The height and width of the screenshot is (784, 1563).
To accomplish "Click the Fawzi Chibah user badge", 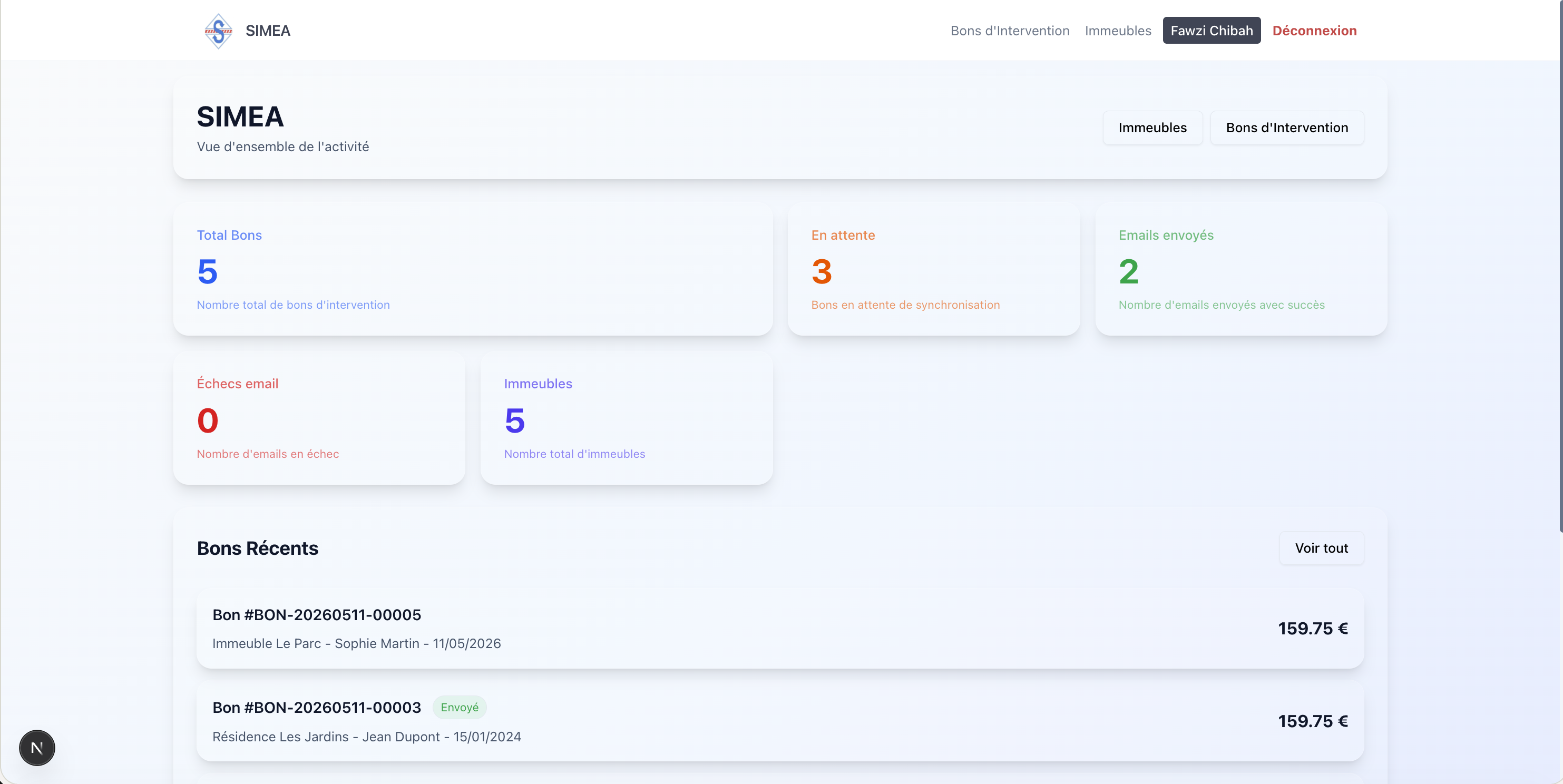I will pos(1211,31).
